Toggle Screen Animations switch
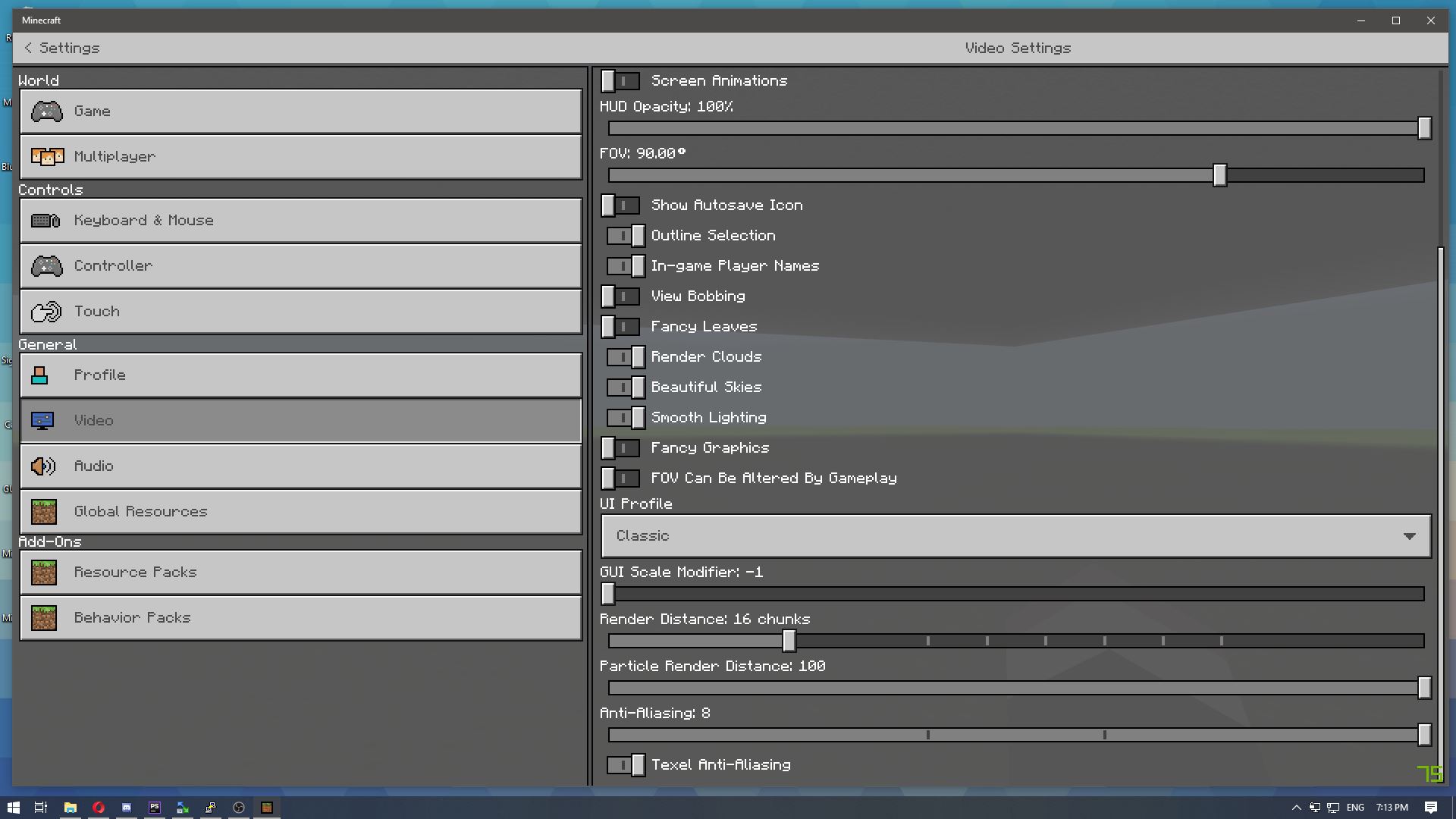1456x819 pixels. [x=620, y=80]
